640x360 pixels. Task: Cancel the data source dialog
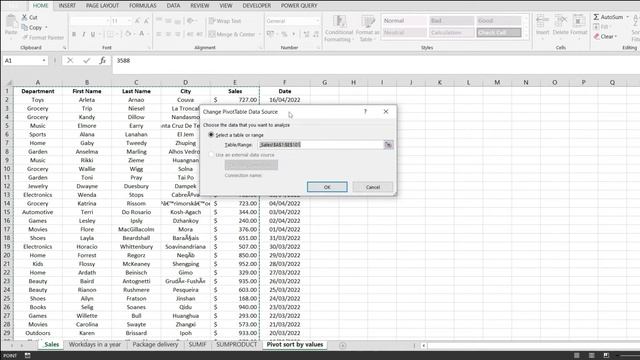tap(373, 187)
